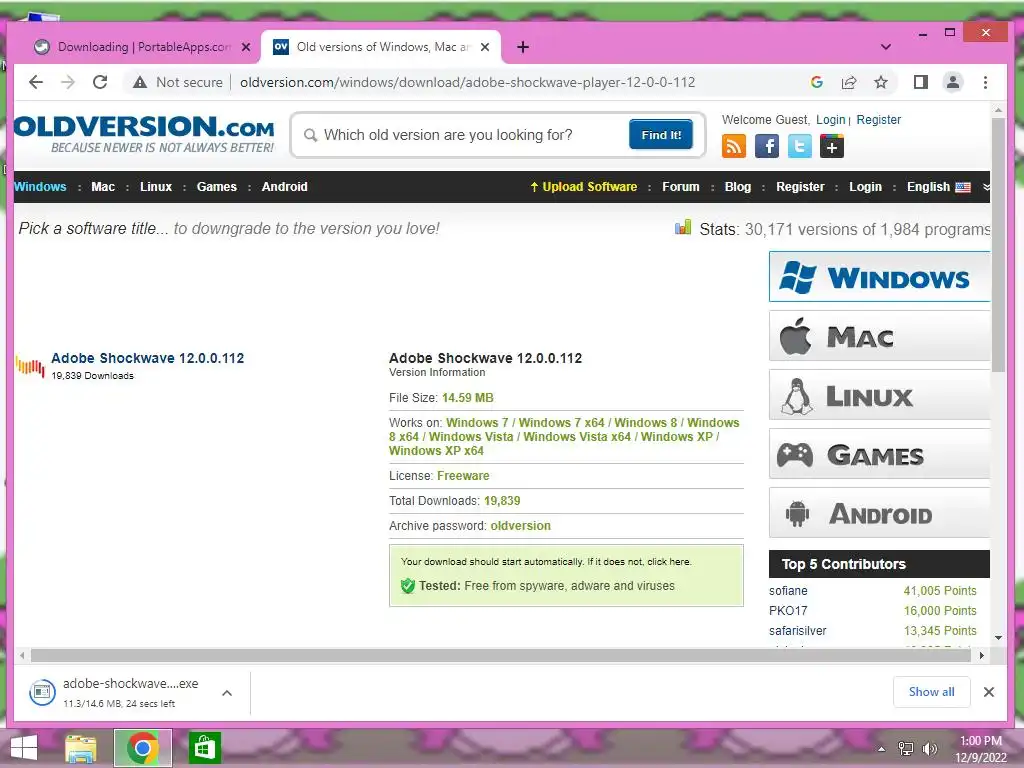Open the Windows category sidebar button

click(x=880, y=277)
